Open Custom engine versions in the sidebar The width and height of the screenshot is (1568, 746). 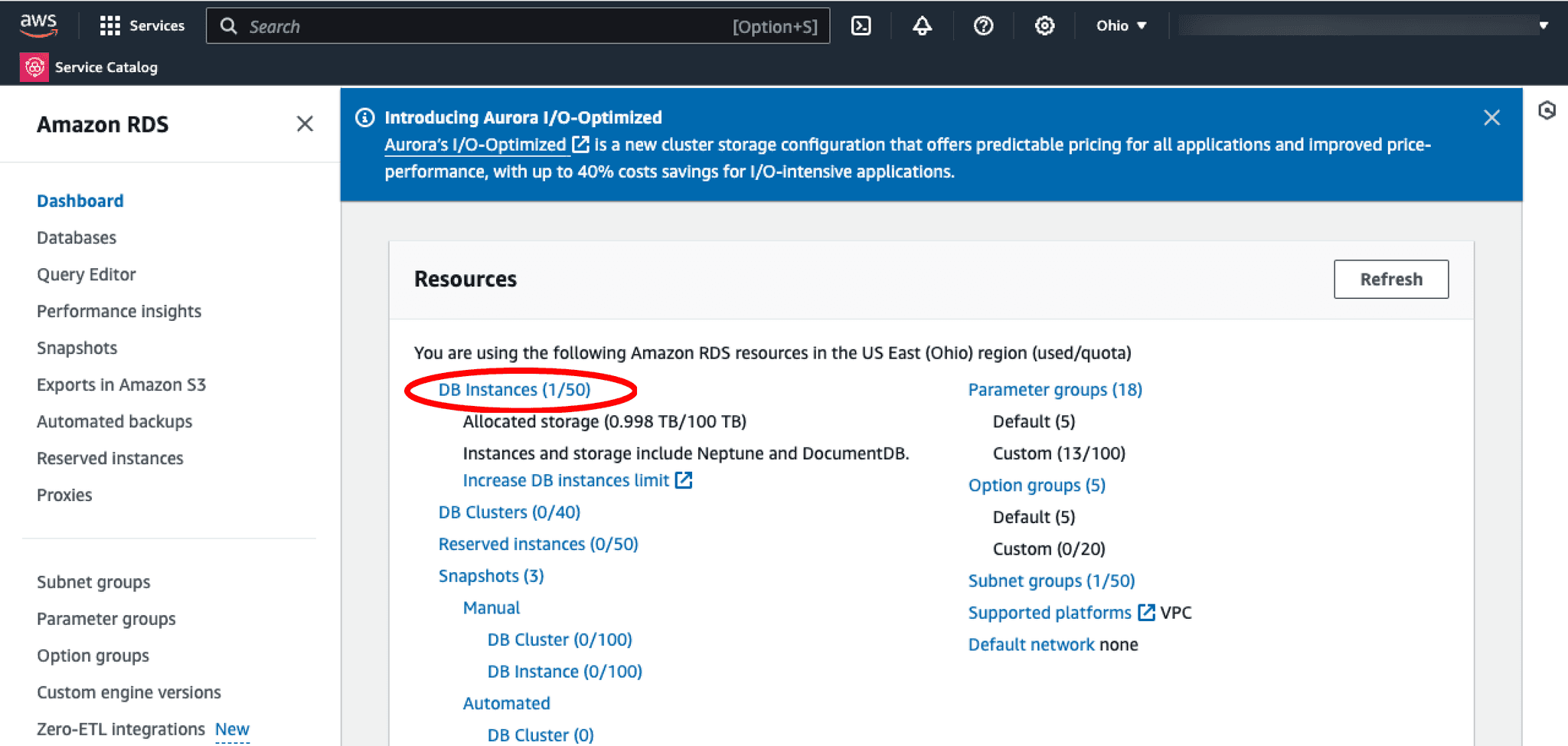tap(129, 692)
